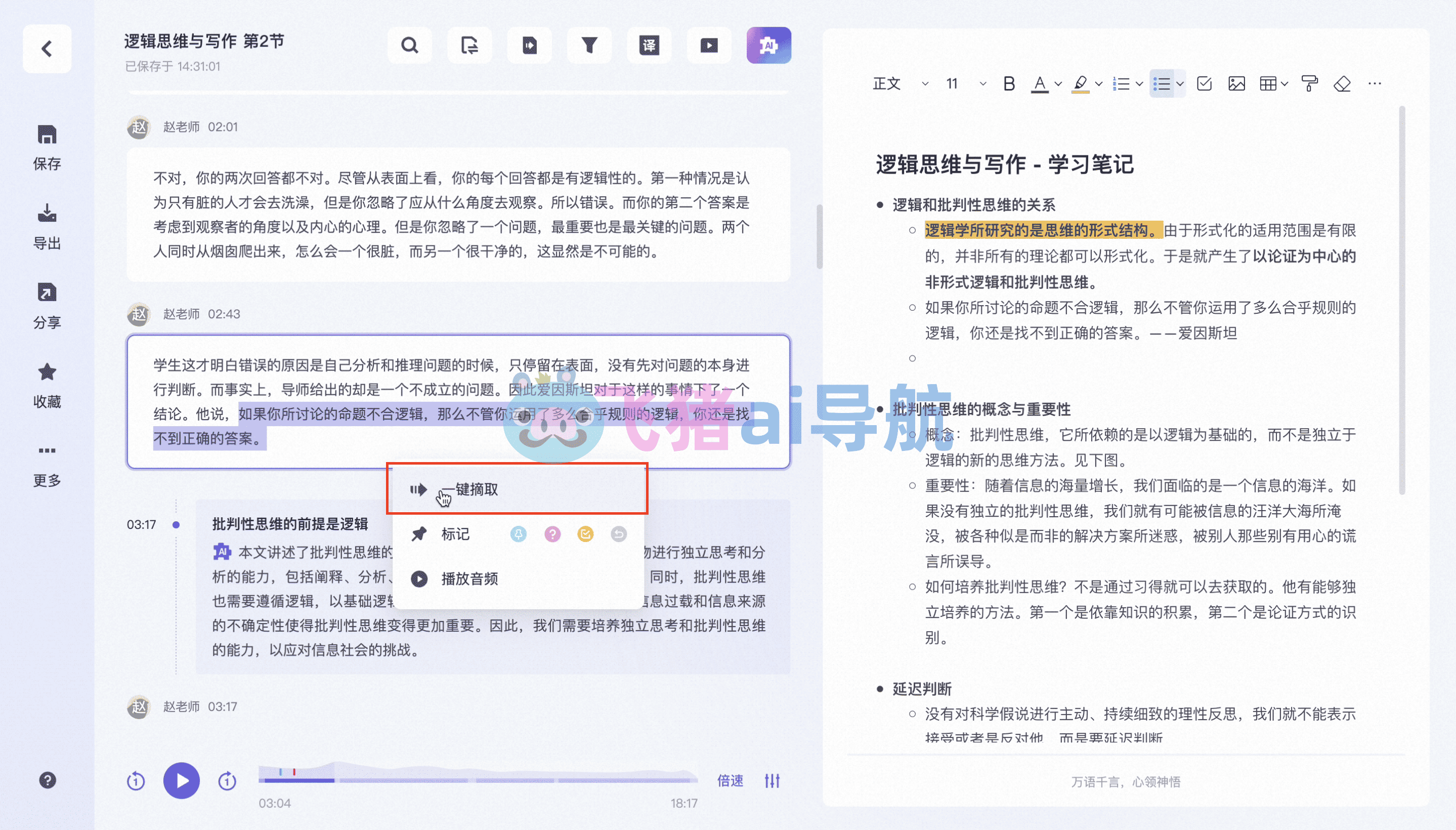The image size is (1456, 830).
Task: Toggle bold formatting in the notes editor
Action: pyautogui.click(x=1009, y=84)
